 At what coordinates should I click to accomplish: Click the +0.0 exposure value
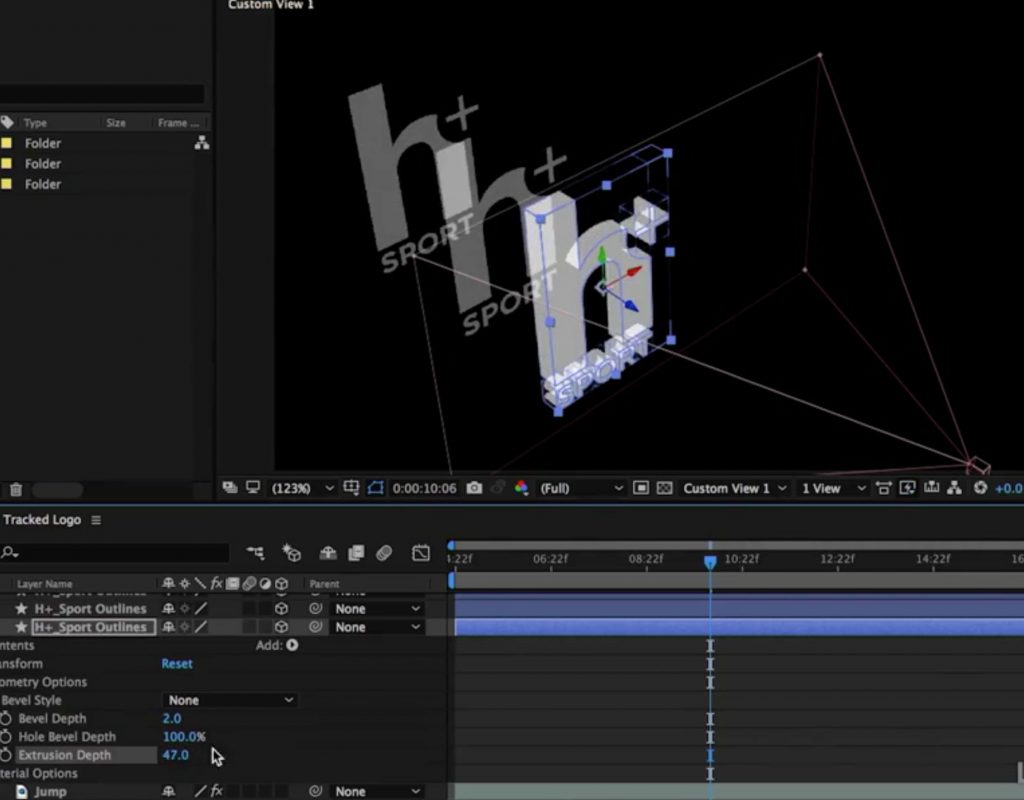1008,488
